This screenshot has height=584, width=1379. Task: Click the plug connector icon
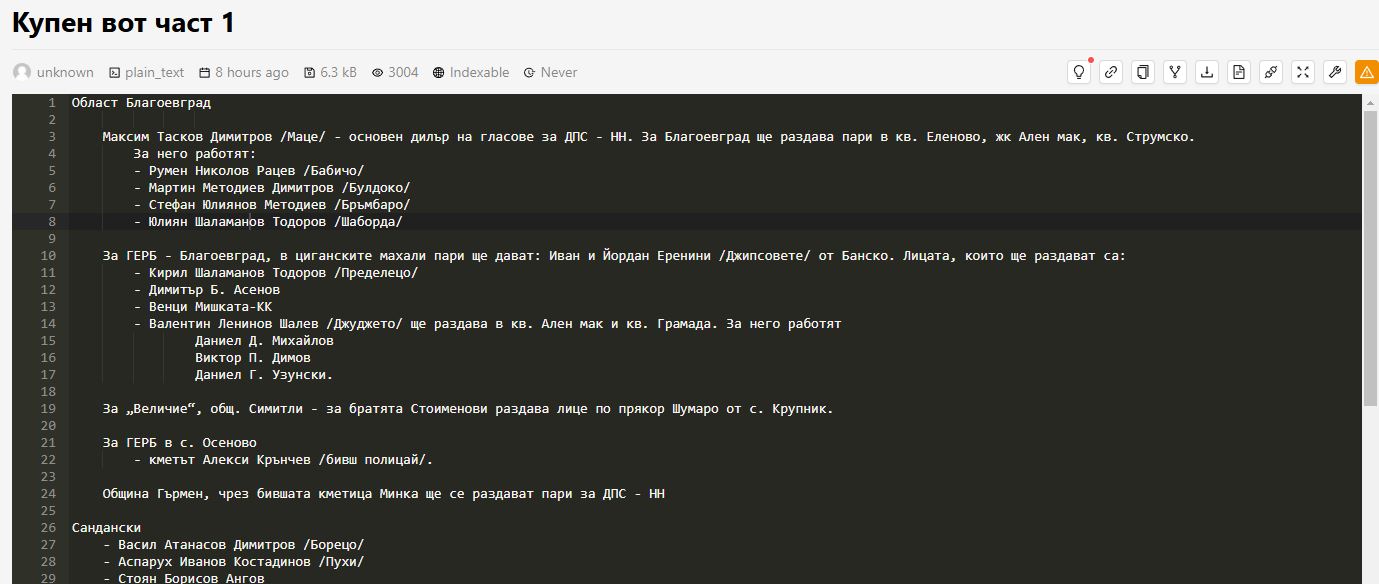click(x=1271, y=72)
